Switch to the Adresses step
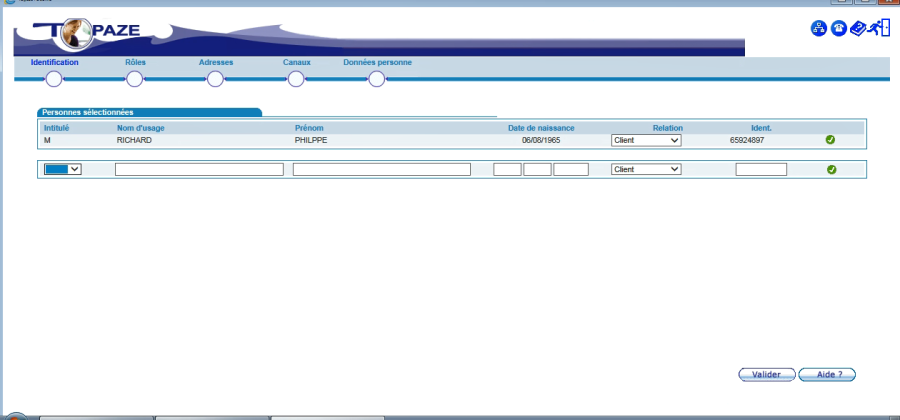This screenshot has width=900, height=420. pyautogui.click(x=215, y=79)
